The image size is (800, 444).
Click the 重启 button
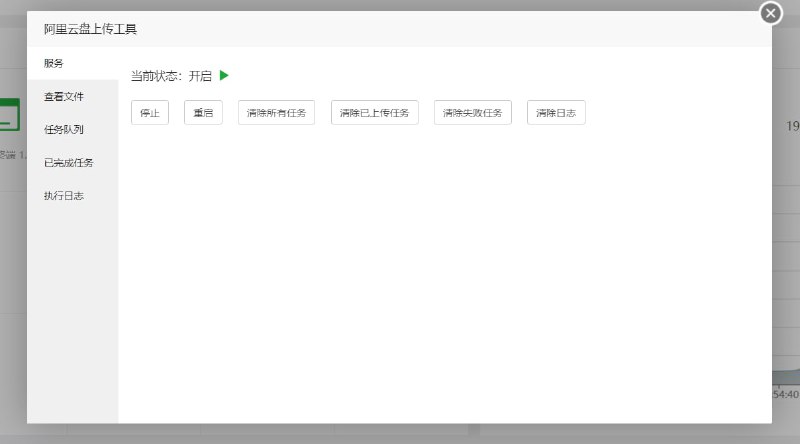(203, 113)
